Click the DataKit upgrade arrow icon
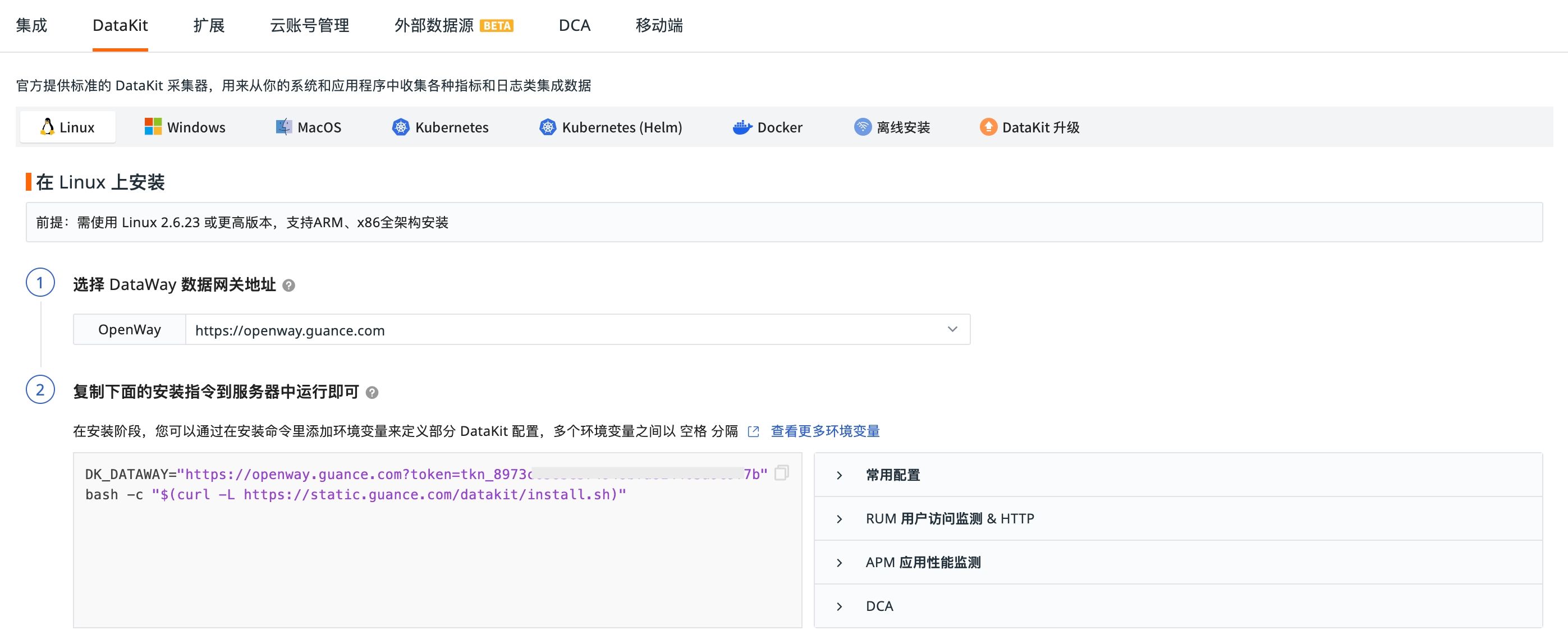 coord(988,127)
